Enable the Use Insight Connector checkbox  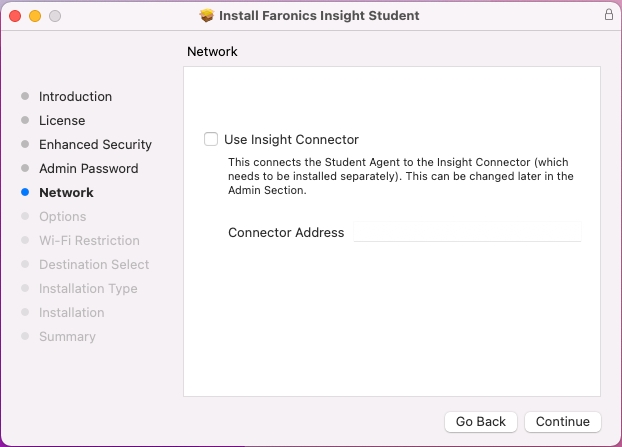click(x=211, y=140)
